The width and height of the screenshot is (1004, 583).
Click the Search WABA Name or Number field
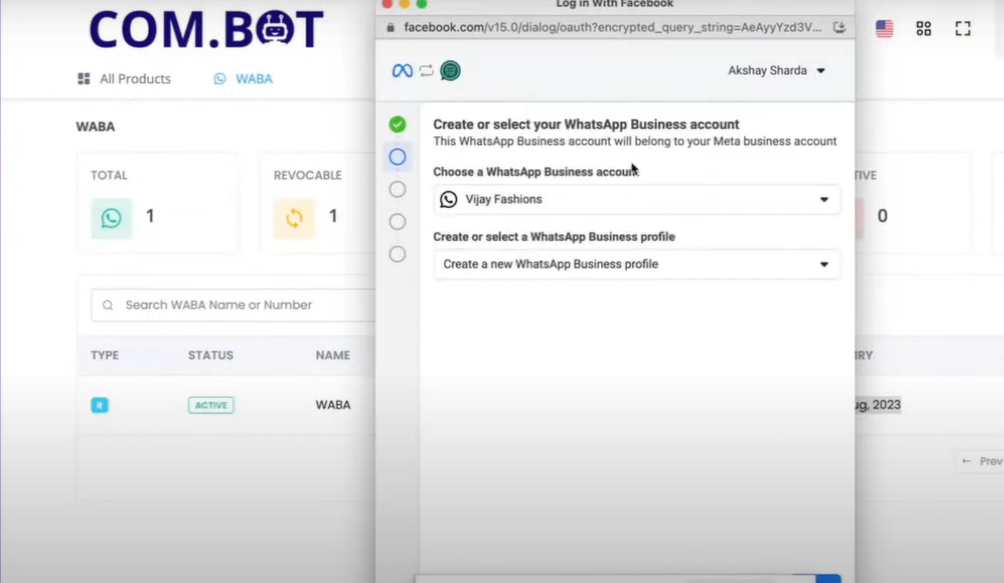pyautogui.click(x=240, y=305)
